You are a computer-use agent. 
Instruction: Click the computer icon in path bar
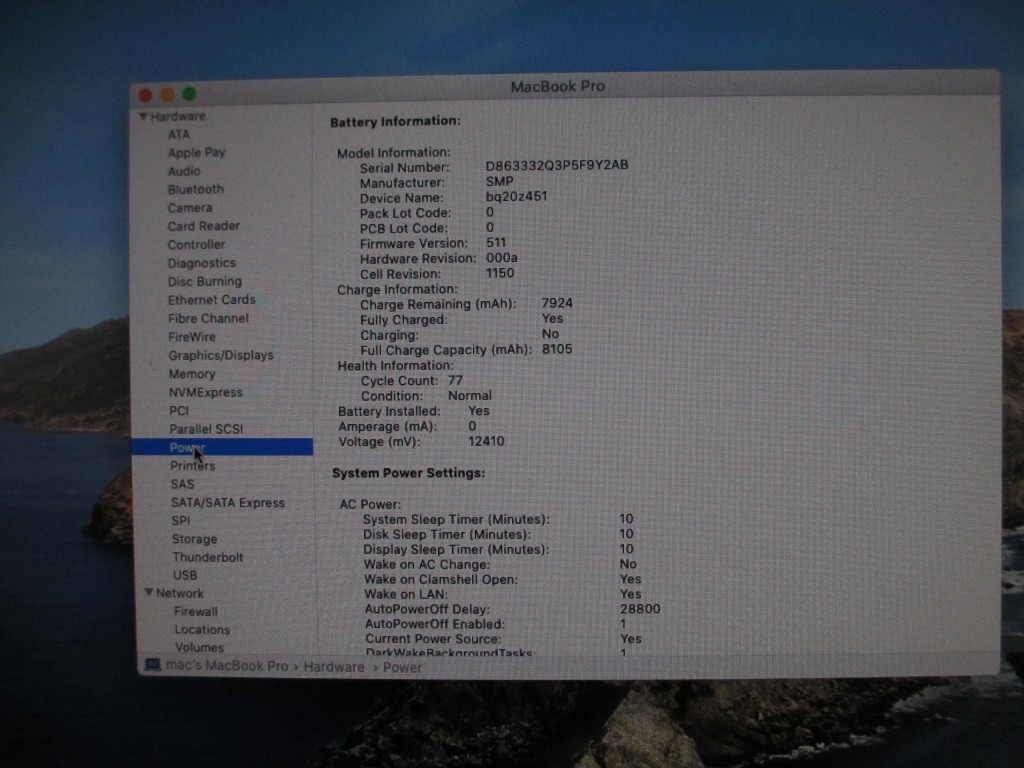tap(153, 665)
